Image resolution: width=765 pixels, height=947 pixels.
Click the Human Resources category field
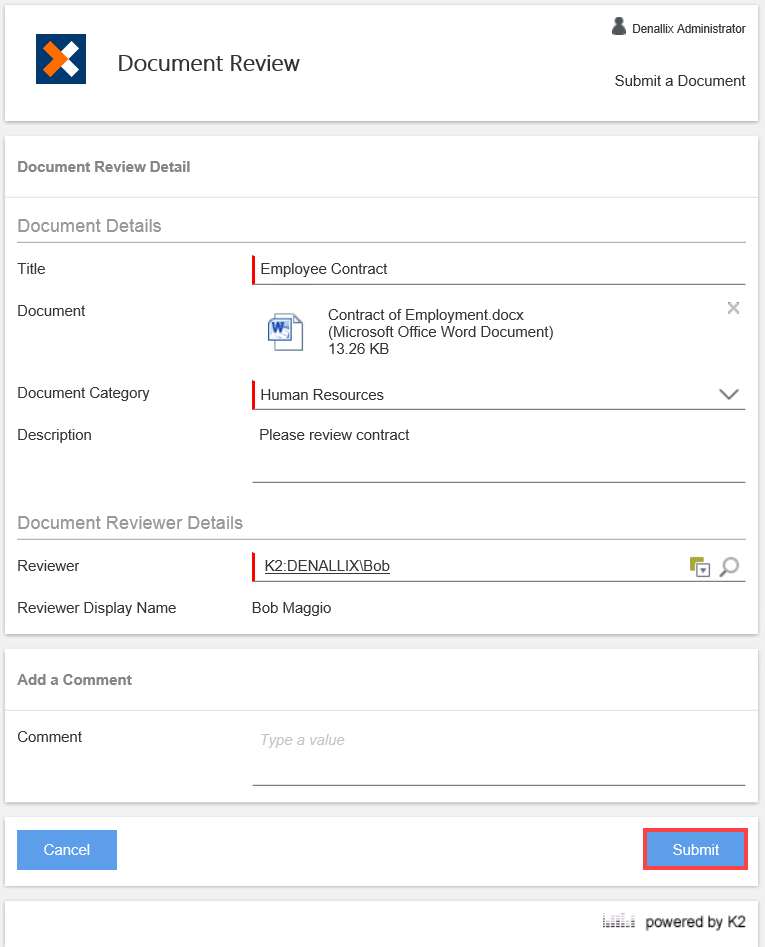coord(480,395)
